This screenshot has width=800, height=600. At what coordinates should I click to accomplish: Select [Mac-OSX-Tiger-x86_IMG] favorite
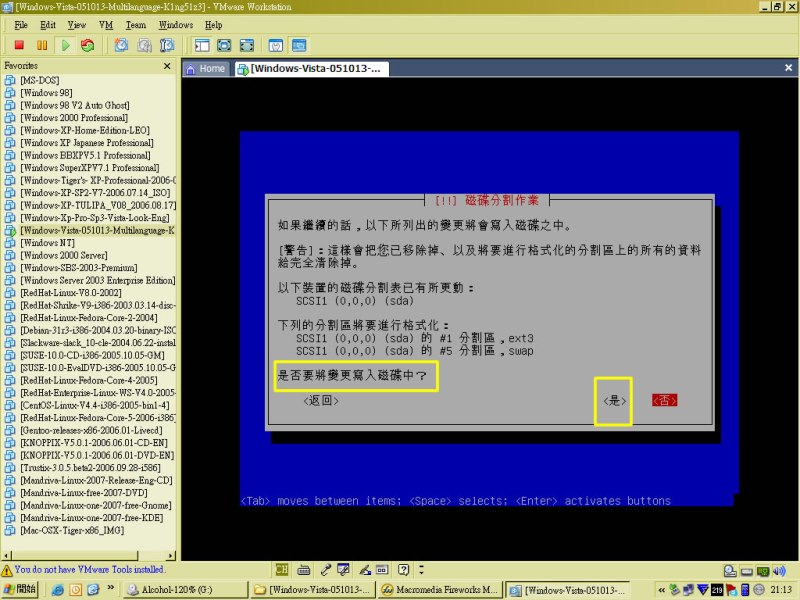[x=72, y=530]
